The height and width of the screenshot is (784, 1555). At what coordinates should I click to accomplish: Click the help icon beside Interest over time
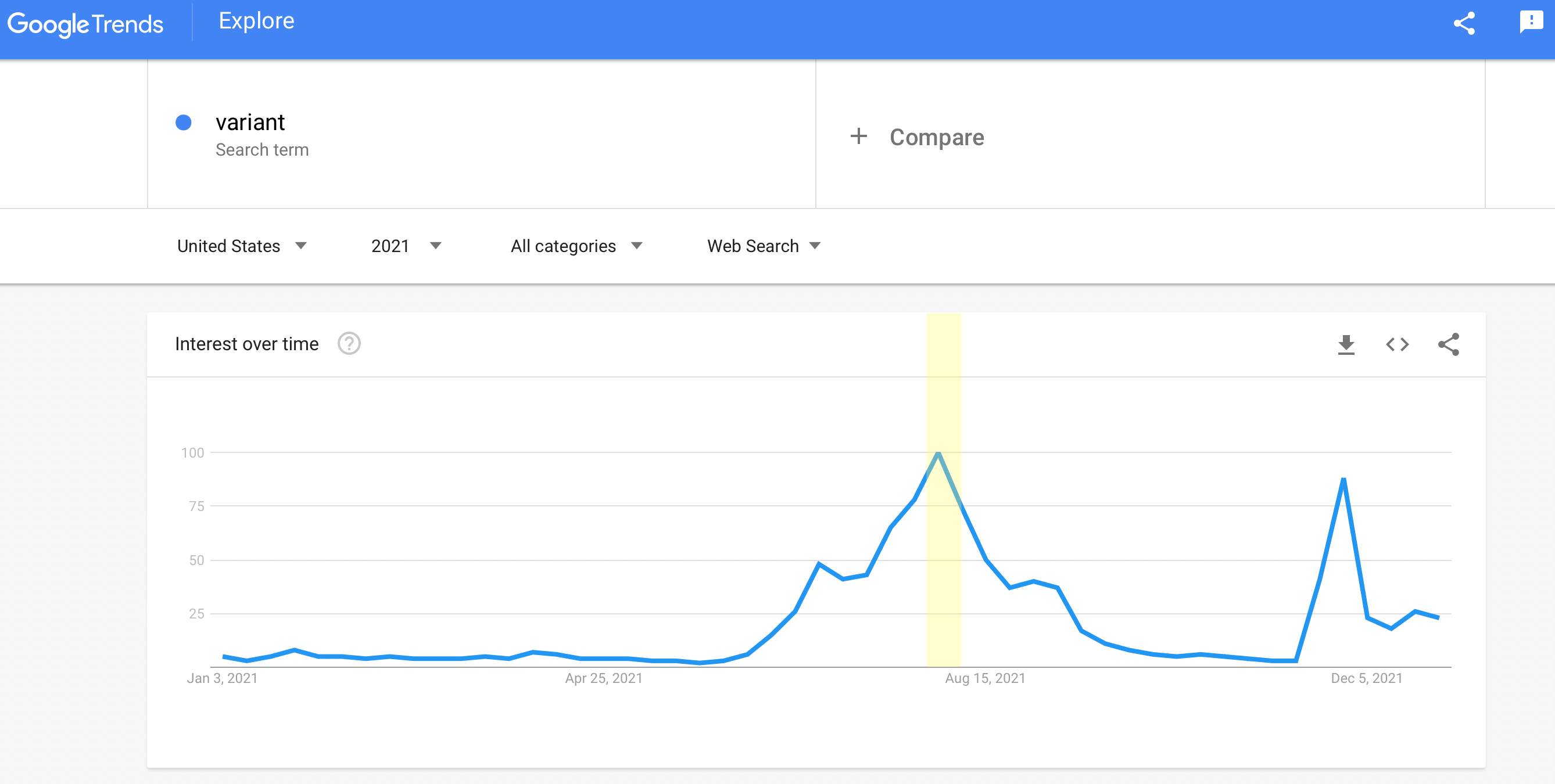pyautogui.click(x=349, y=344)
